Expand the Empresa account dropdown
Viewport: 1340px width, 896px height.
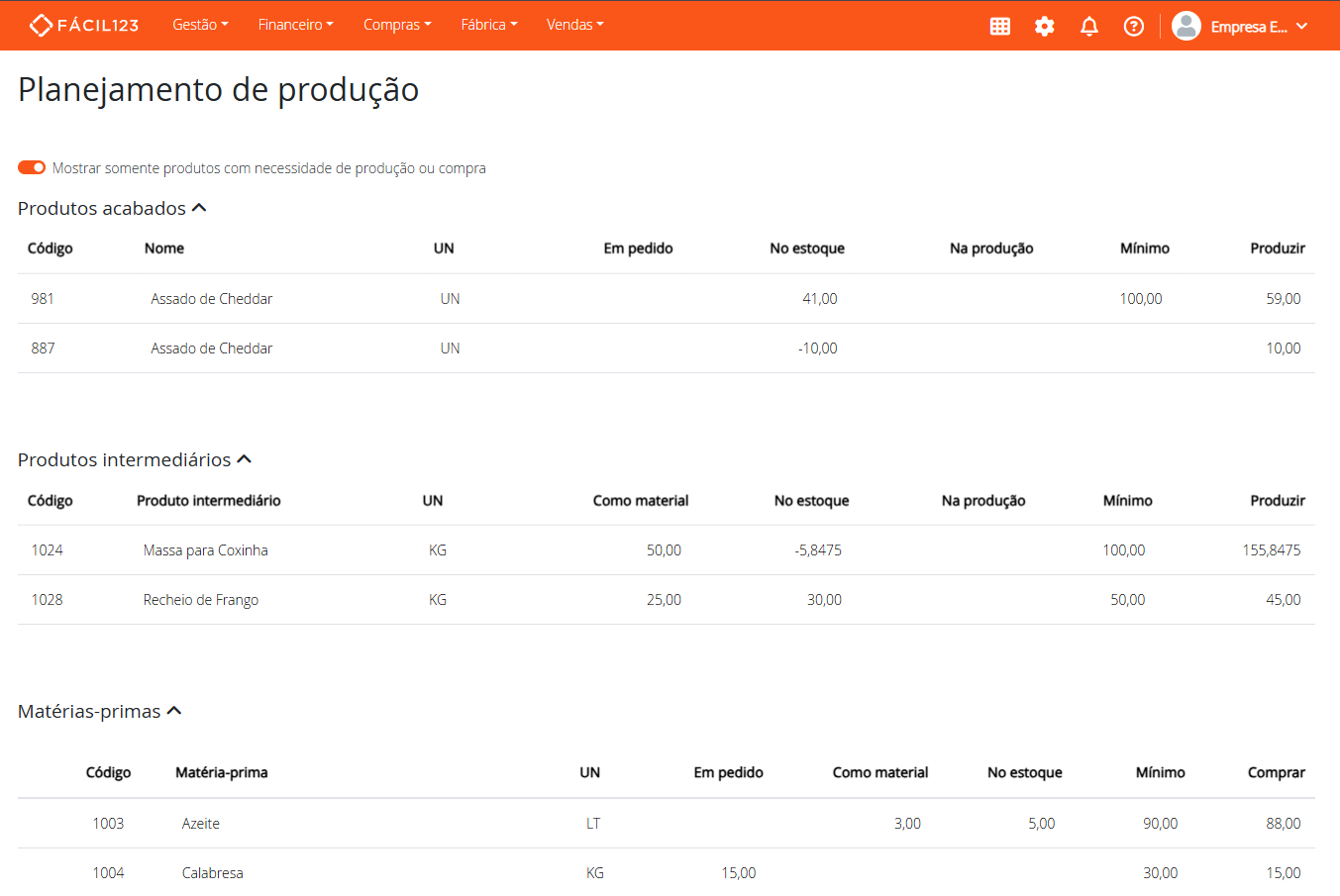(x=1301, y=27)
